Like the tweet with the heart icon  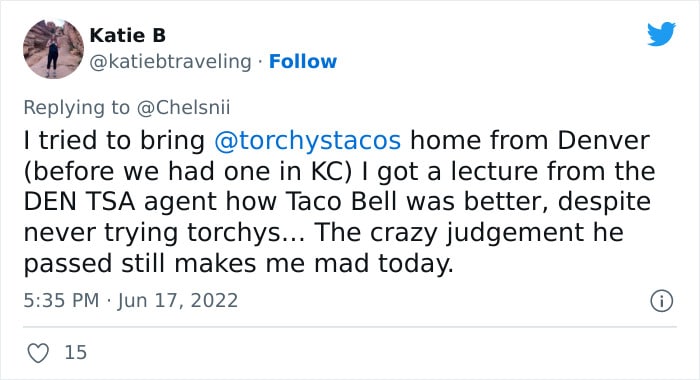pyautogui.click(x=38, y=353)
